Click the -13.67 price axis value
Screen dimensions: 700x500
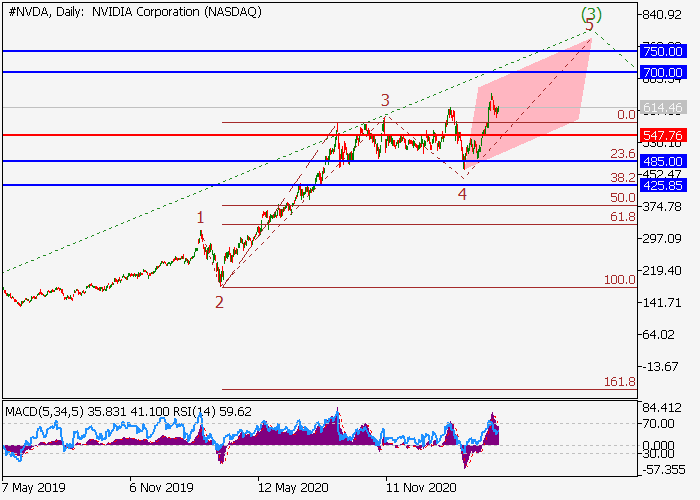pyautogui.click(x=660, y=367)
